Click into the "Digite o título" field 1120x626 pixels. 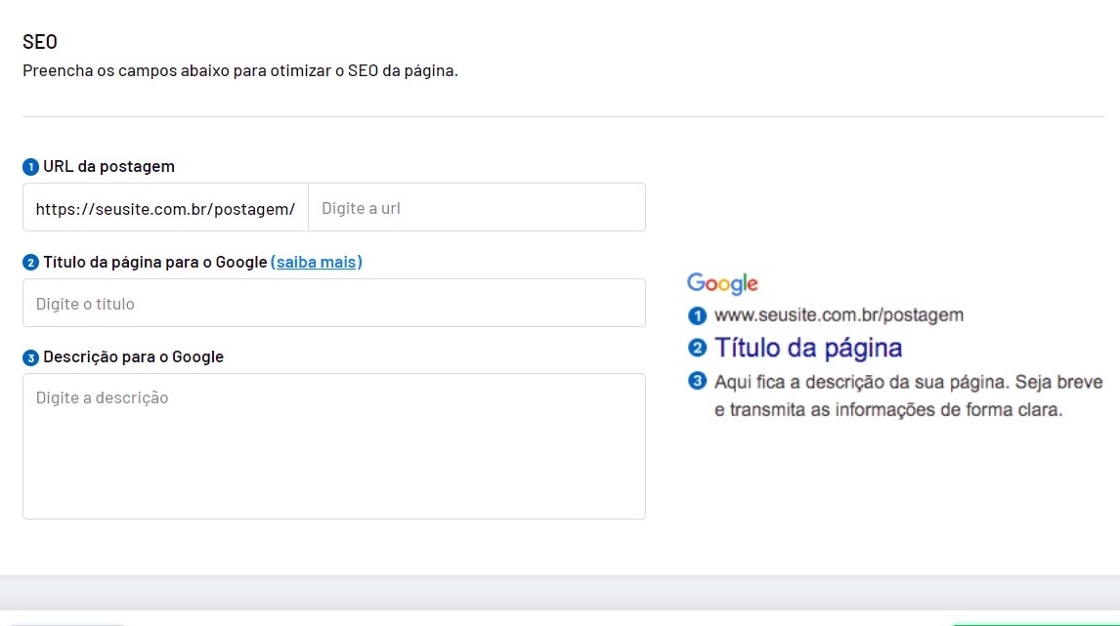(333, 303)
